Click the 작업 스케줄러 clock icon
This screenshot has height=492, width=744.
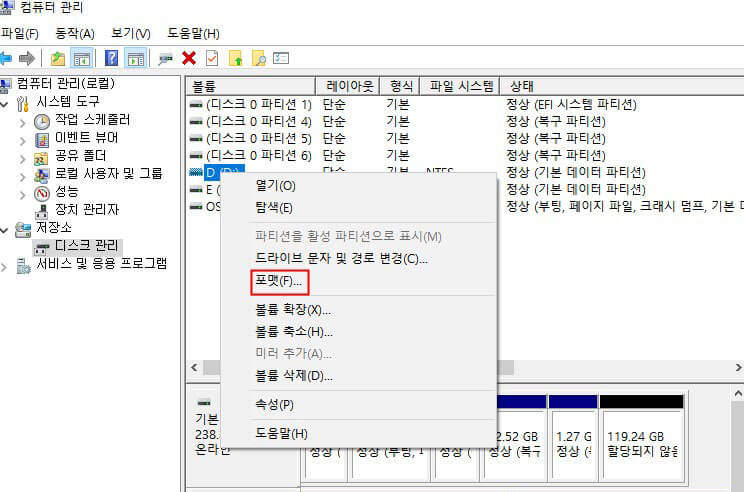(x=42, y=121)
